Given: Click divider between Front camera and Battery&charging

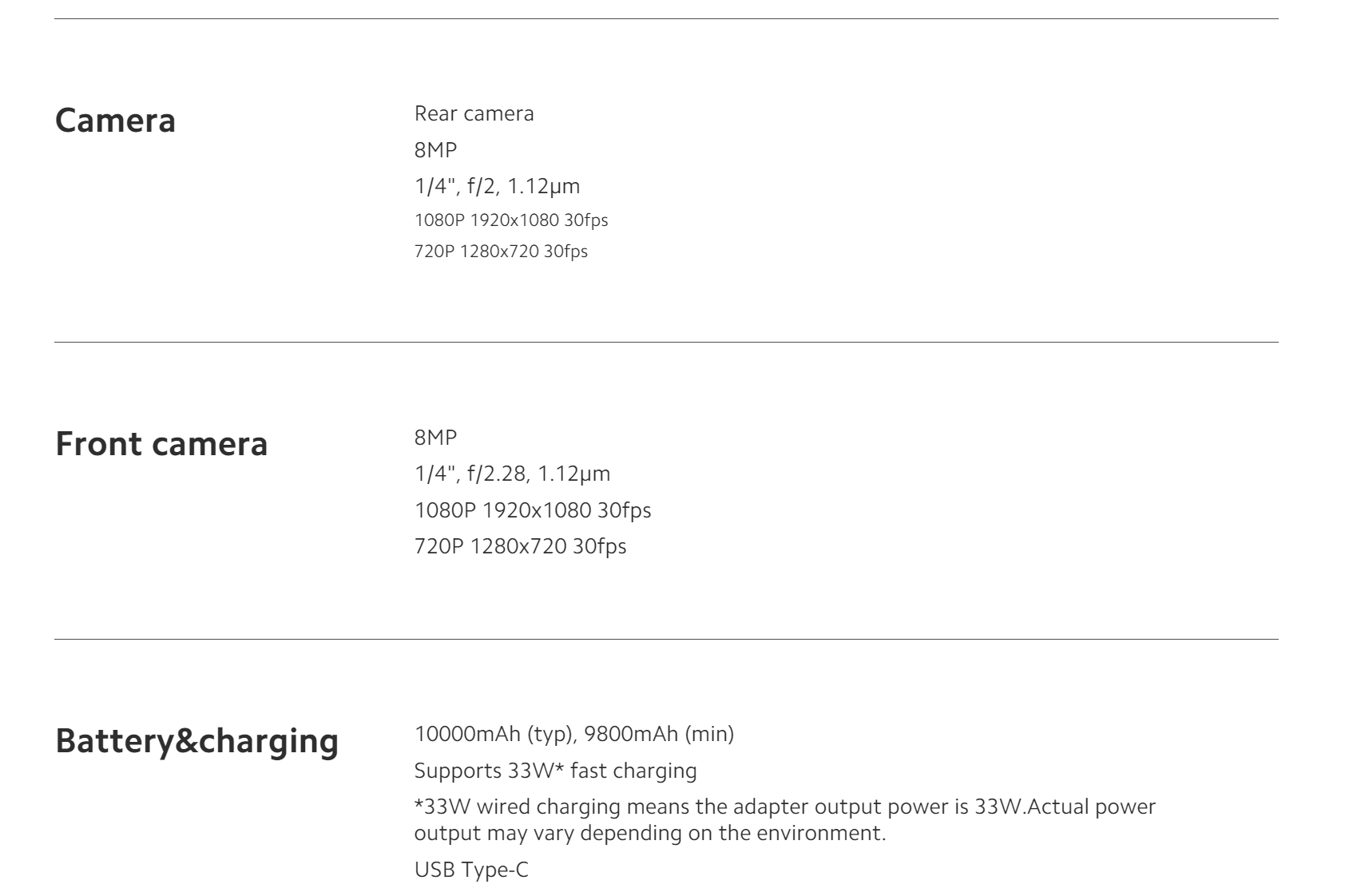Looking at the screenshot, I should [666, 639].
